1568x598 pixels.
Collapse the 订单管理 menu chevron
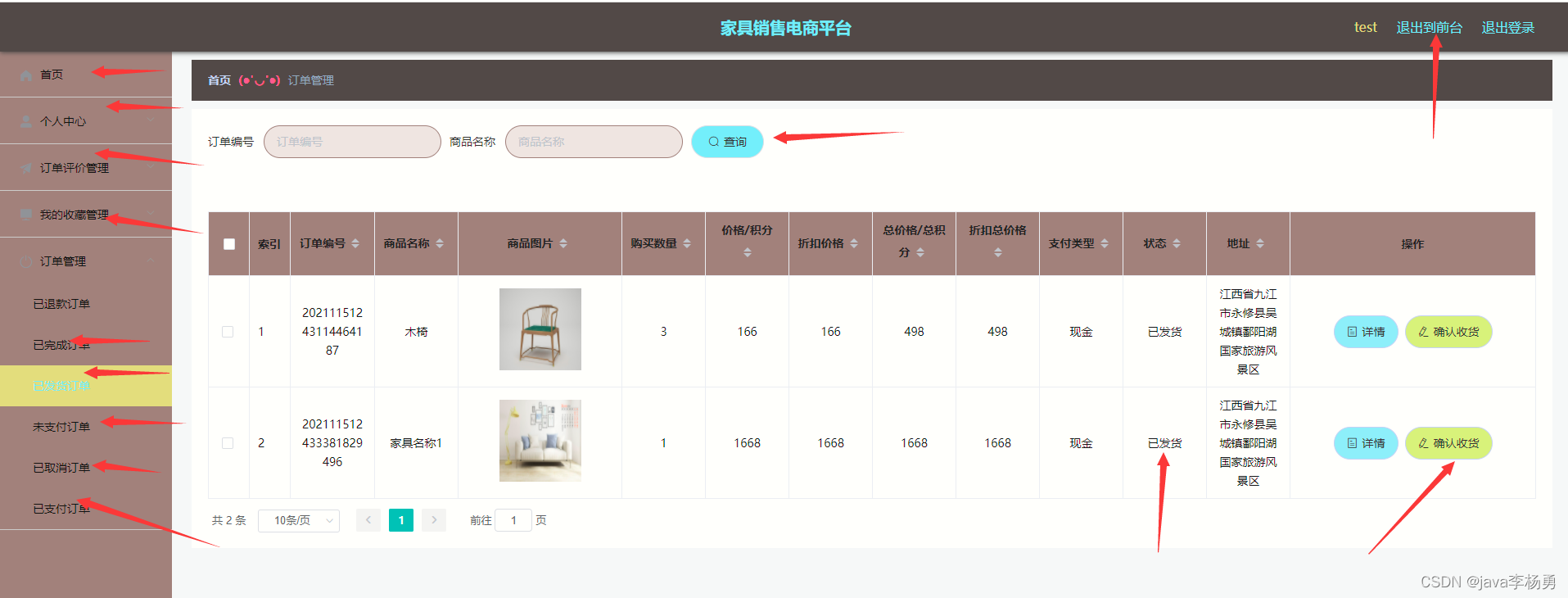click(151, 260)
